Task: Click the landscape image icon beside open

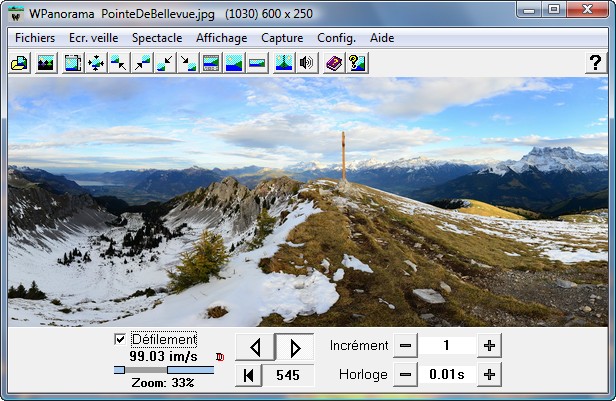Action: tap(45, 63)
